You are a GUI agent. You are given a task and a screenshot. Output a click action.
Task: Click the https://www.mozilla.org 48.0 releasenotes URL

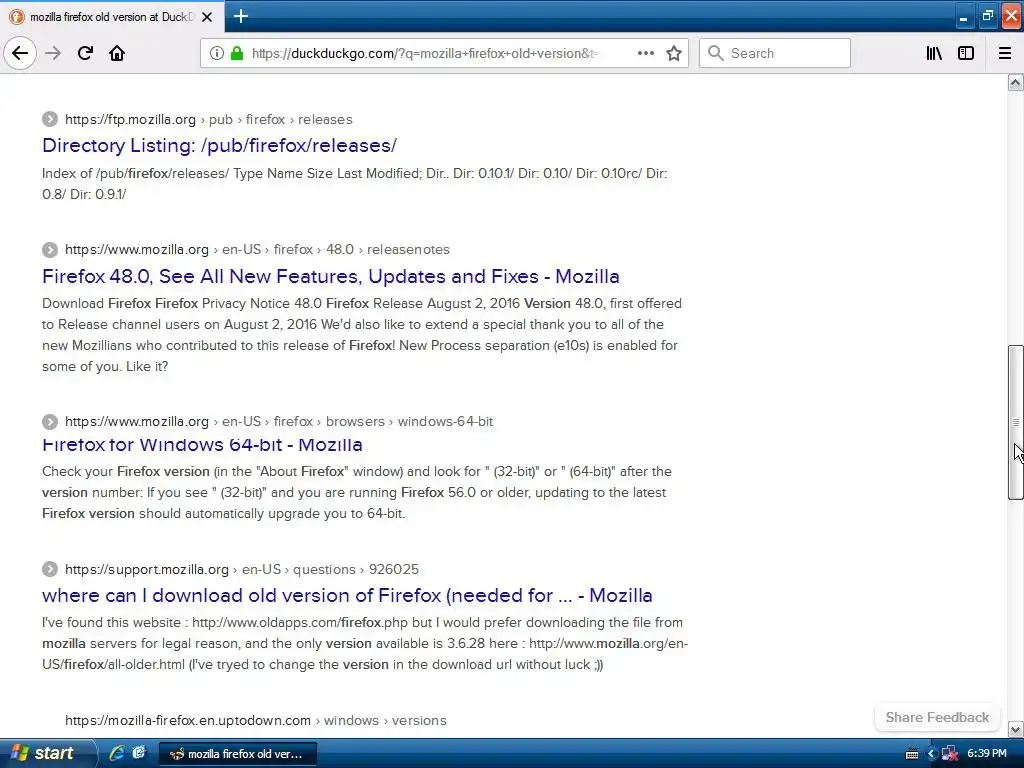tap(257, 249)
